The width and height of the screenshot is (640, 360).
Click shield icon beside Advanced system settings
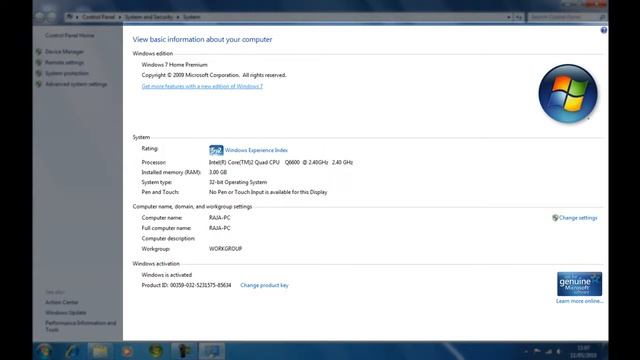click(39, 84)
